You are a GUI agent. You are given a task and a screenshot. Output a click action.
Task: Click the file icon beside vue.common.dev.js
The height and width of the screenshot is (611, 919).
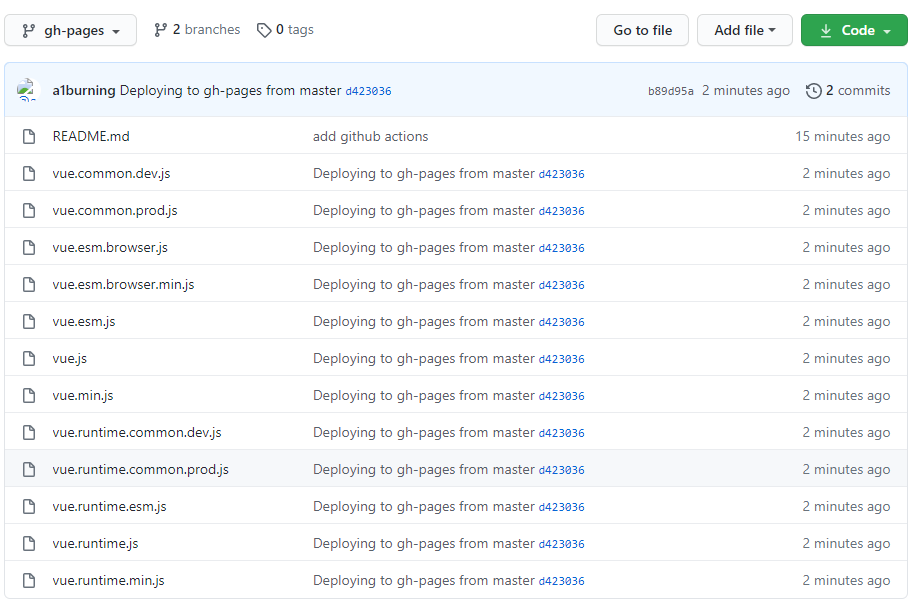pos(29,174)
